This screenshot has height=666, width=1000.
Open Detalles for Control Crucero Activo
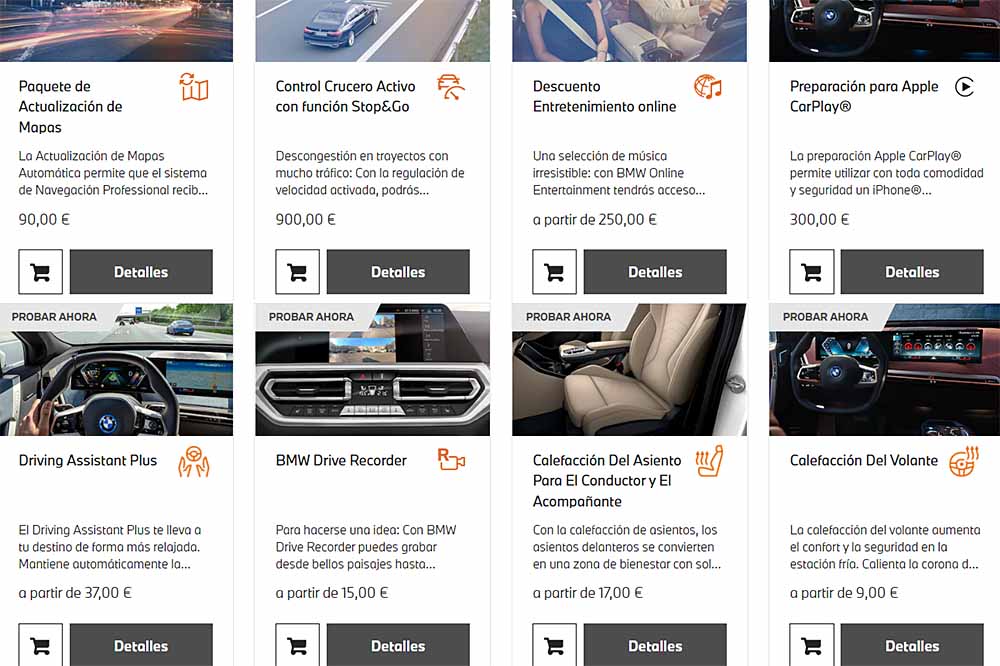(398, 272)
